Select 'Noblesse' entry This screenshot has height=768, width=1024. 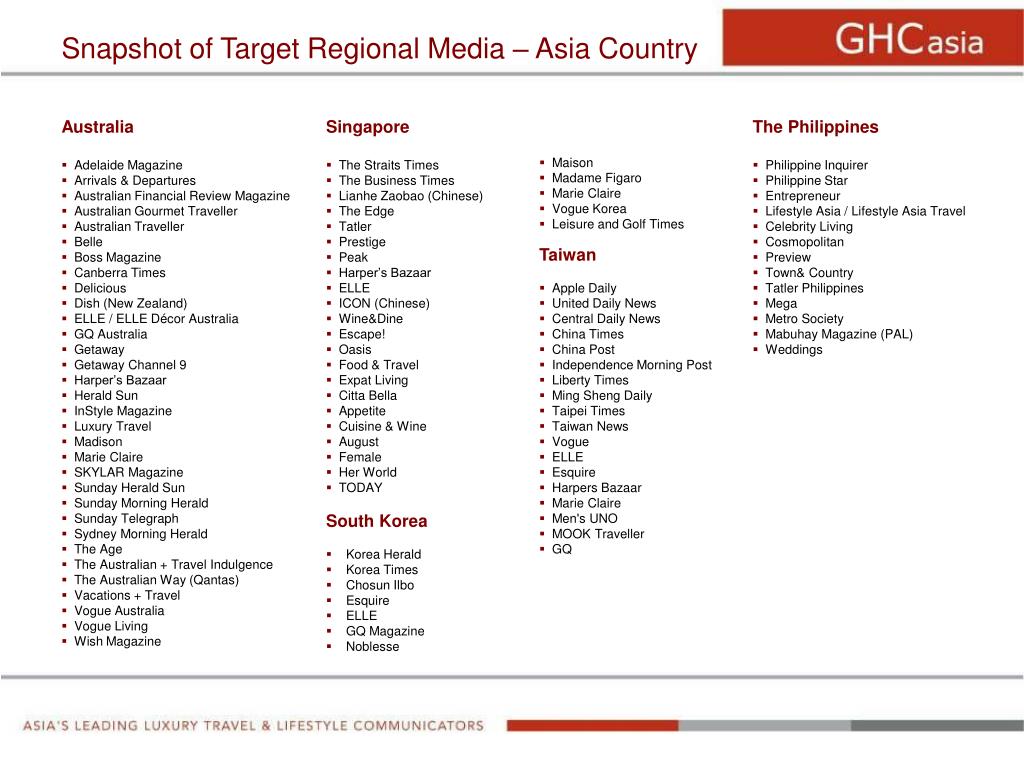(x=372, y=647)
